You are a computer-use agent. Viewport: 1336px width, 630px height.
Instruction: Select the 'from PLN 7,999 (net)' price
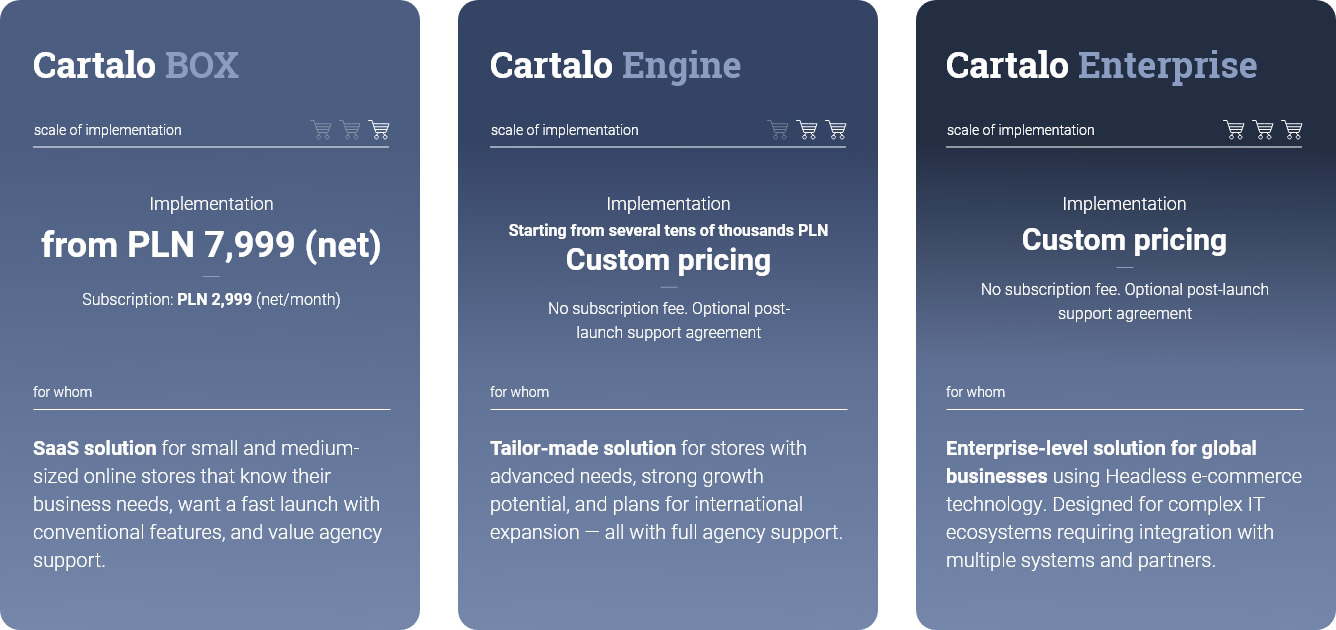pyautogui.click(x=211, y=245)
